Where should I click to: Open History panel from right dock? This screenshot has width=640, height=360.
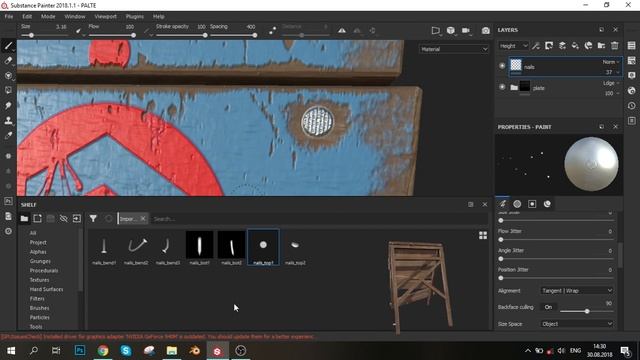tap(631, 106)
